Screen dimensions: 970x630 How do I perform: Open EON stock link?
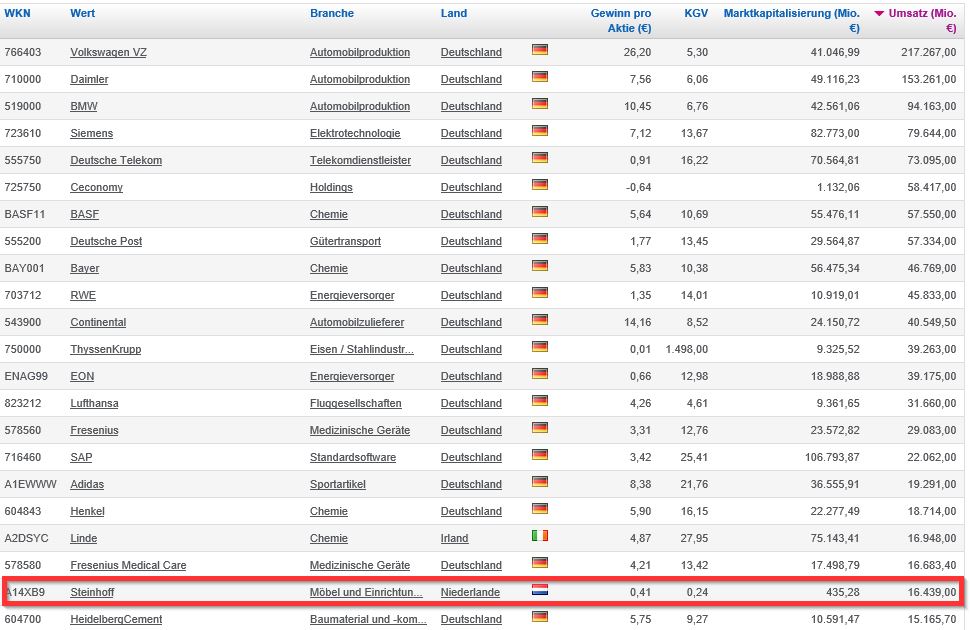(82, 376)
